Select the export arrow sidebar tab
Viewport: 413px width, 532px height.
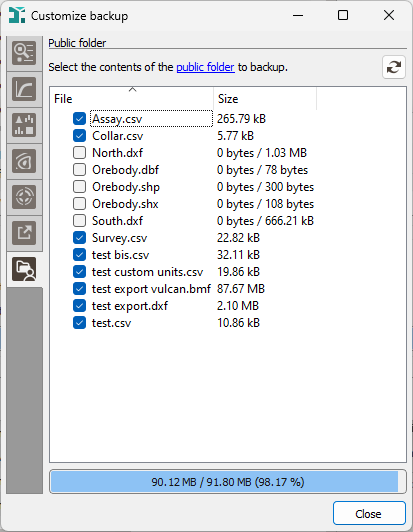pos(24,233)
